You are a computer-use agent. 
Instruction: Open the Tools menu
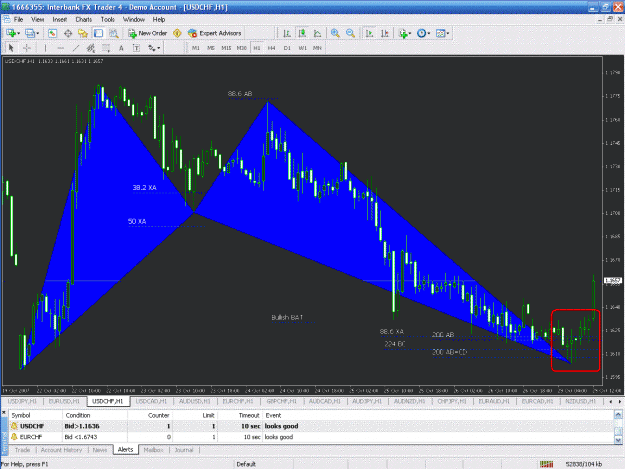[108, 20]
